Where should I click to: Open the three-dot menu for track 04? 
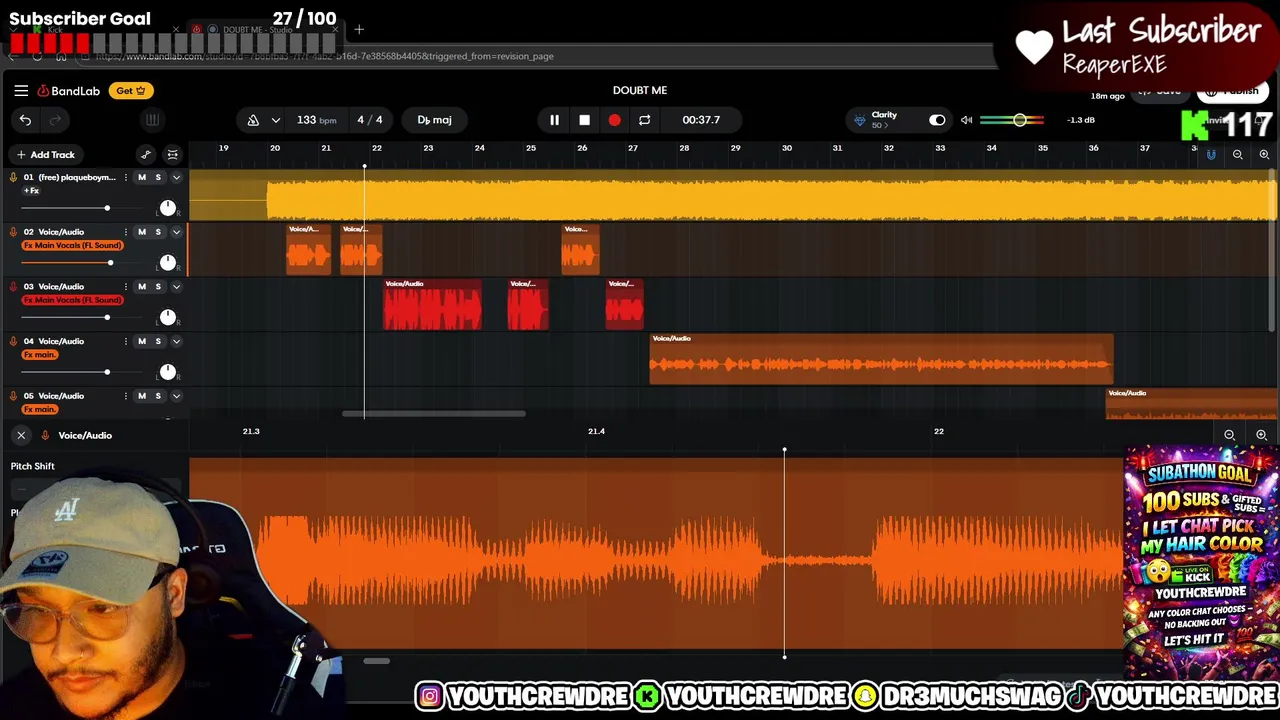[125, 341]
